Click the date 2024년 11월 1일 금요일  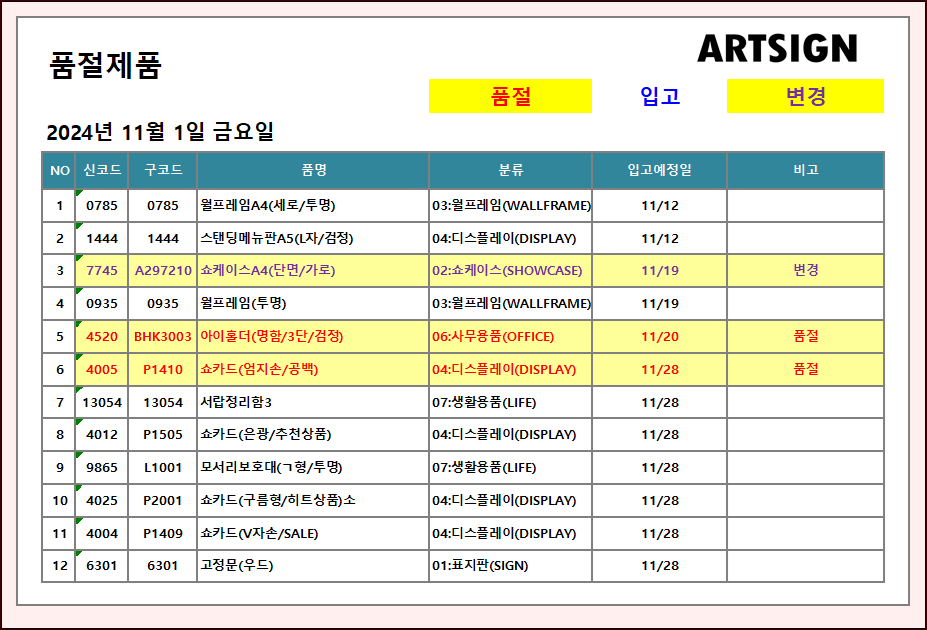pyautogui.click(x=160, y=132)
